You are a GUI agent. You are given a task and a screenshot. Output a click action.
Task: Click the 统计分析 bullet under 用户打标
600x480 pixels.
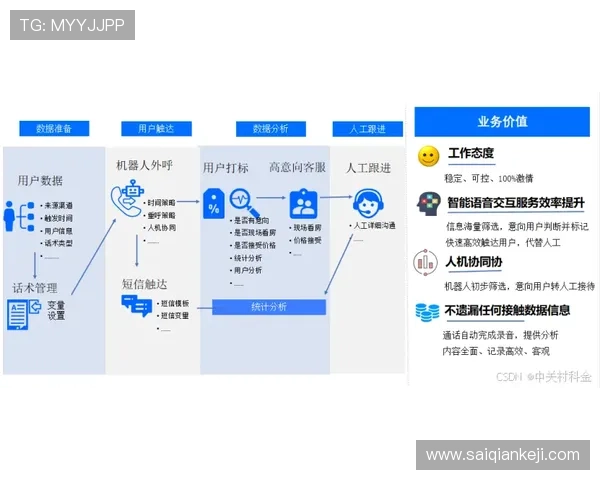tap(247, 258)
